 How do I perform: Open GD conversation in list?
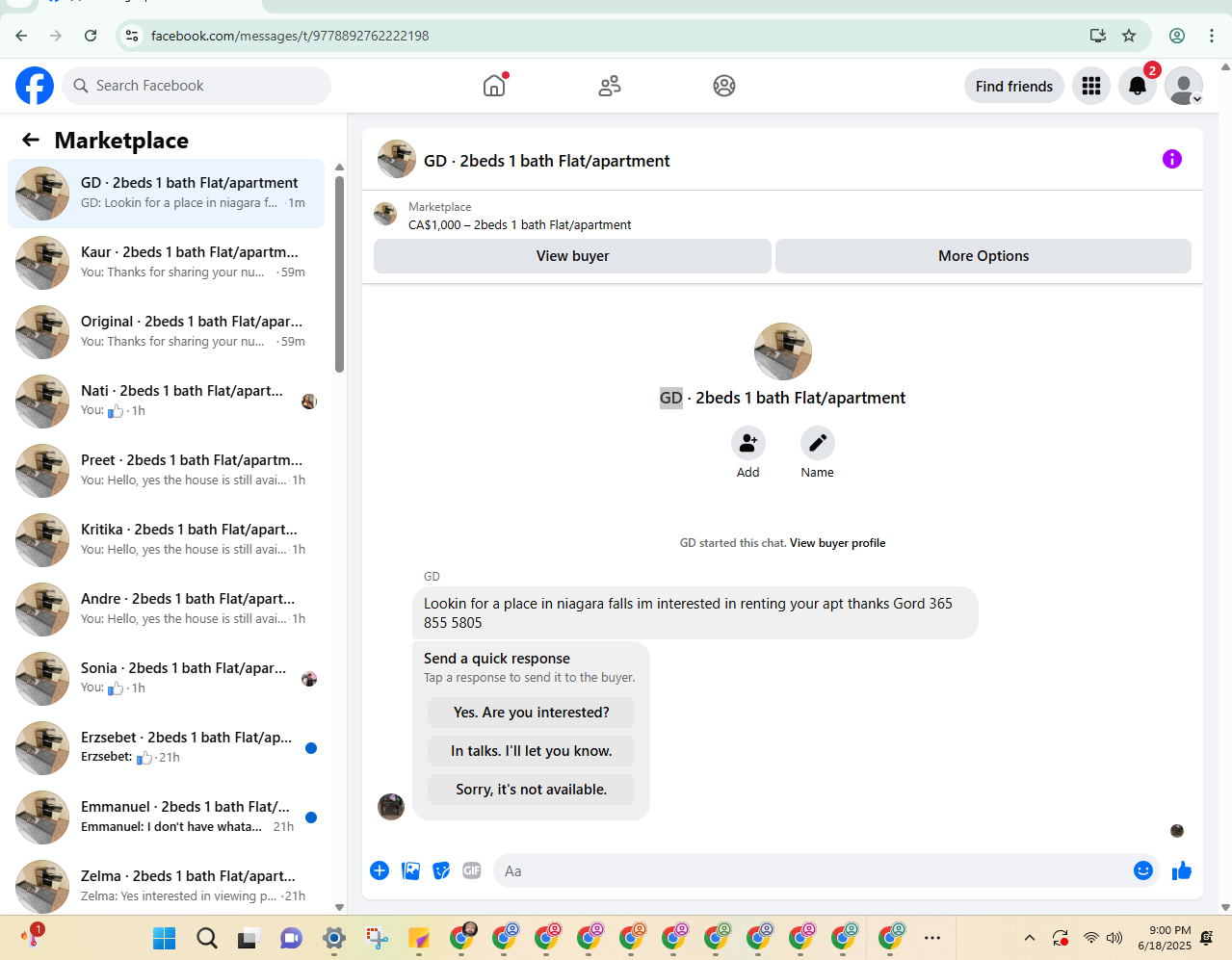(x=166, y=194)
